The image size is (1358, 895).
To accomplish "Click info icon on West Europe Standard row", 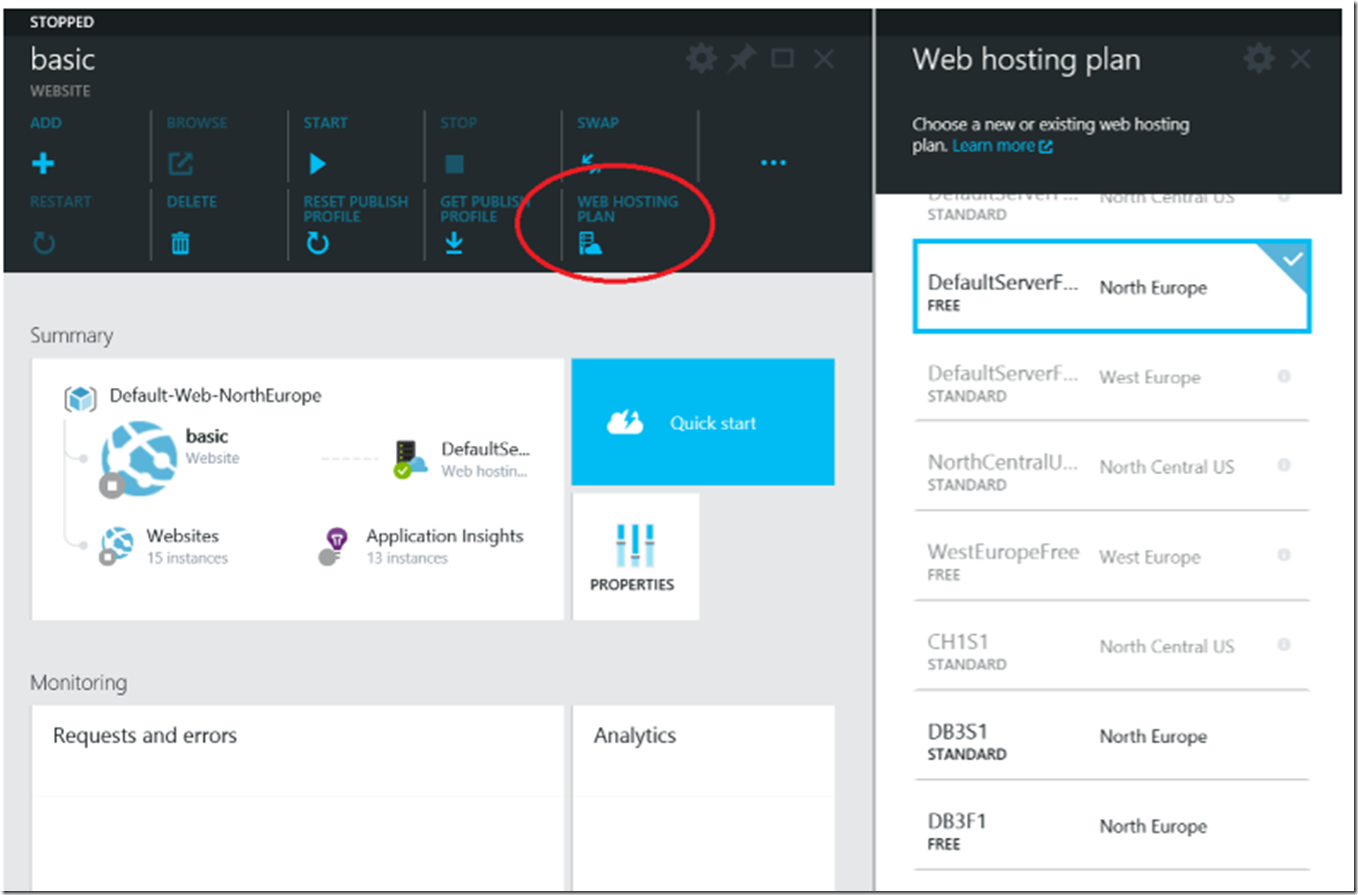I will coord(1284,376).
